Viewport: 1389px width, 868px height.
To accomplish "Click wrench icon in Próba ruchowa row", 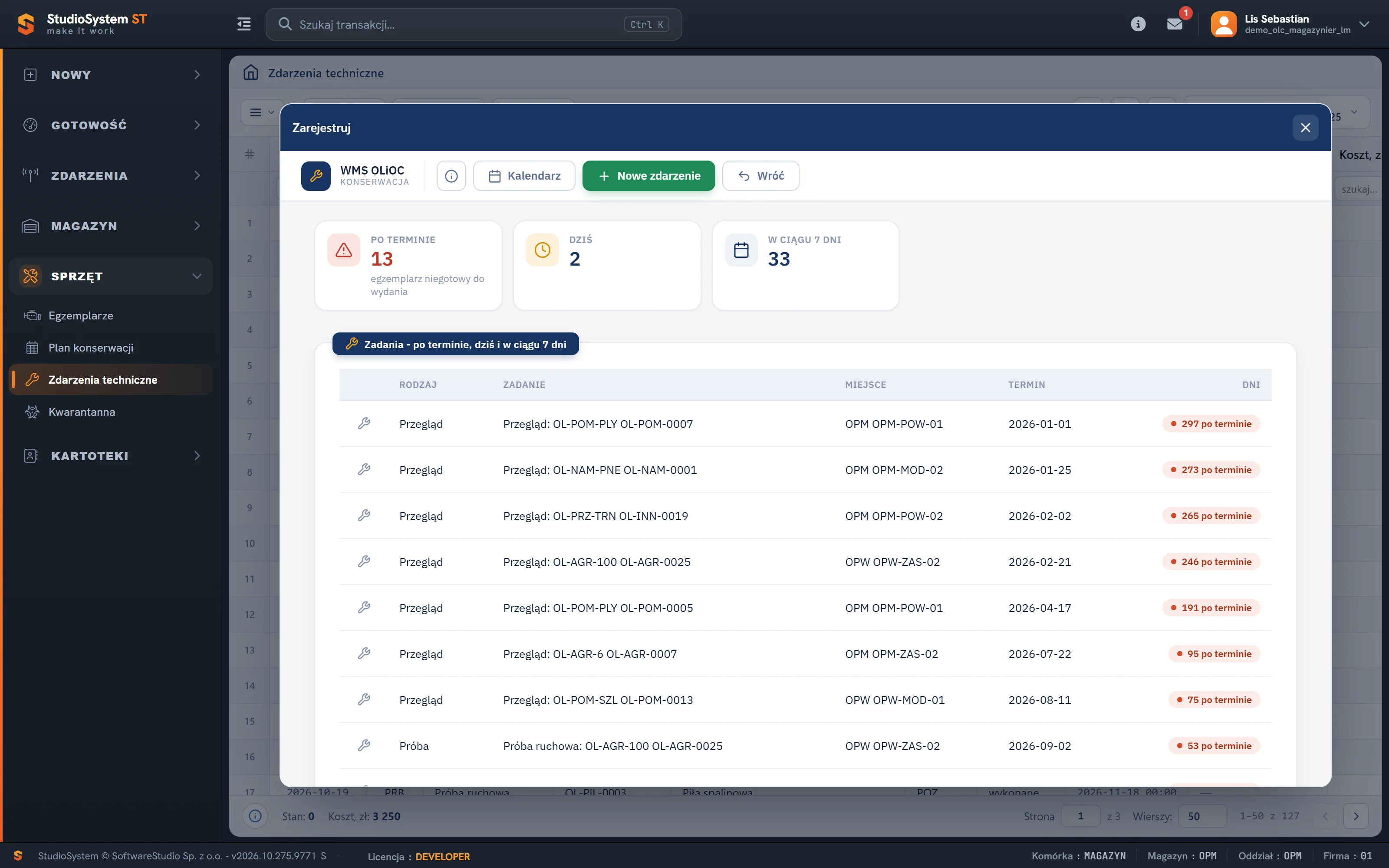I will tap(364, 745).
